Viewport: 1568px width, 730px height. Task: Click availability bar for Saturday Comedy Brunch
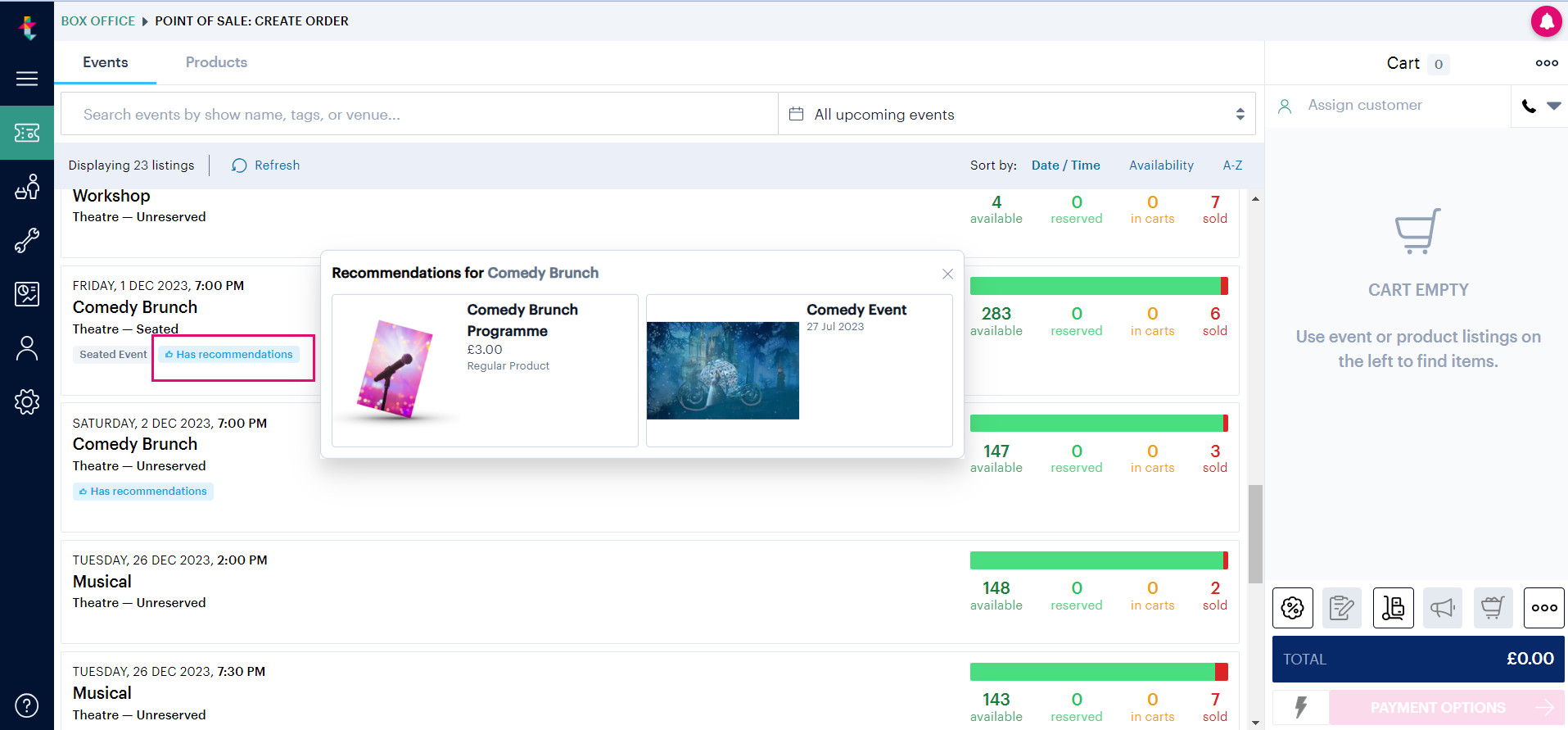coord(1099,423)
